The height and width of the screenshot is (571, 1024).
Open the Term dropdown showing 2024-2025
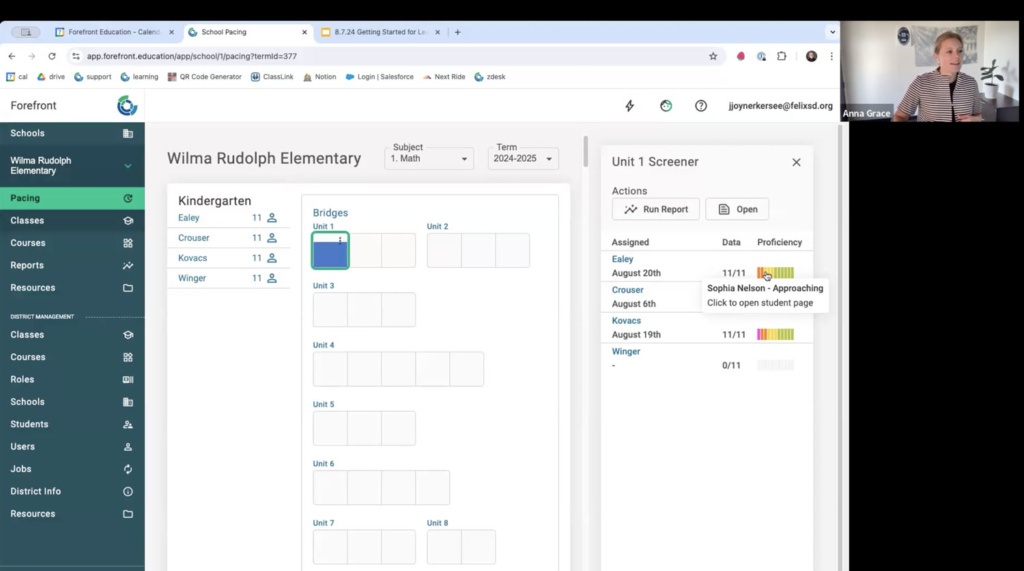click(x=523, y=158)
